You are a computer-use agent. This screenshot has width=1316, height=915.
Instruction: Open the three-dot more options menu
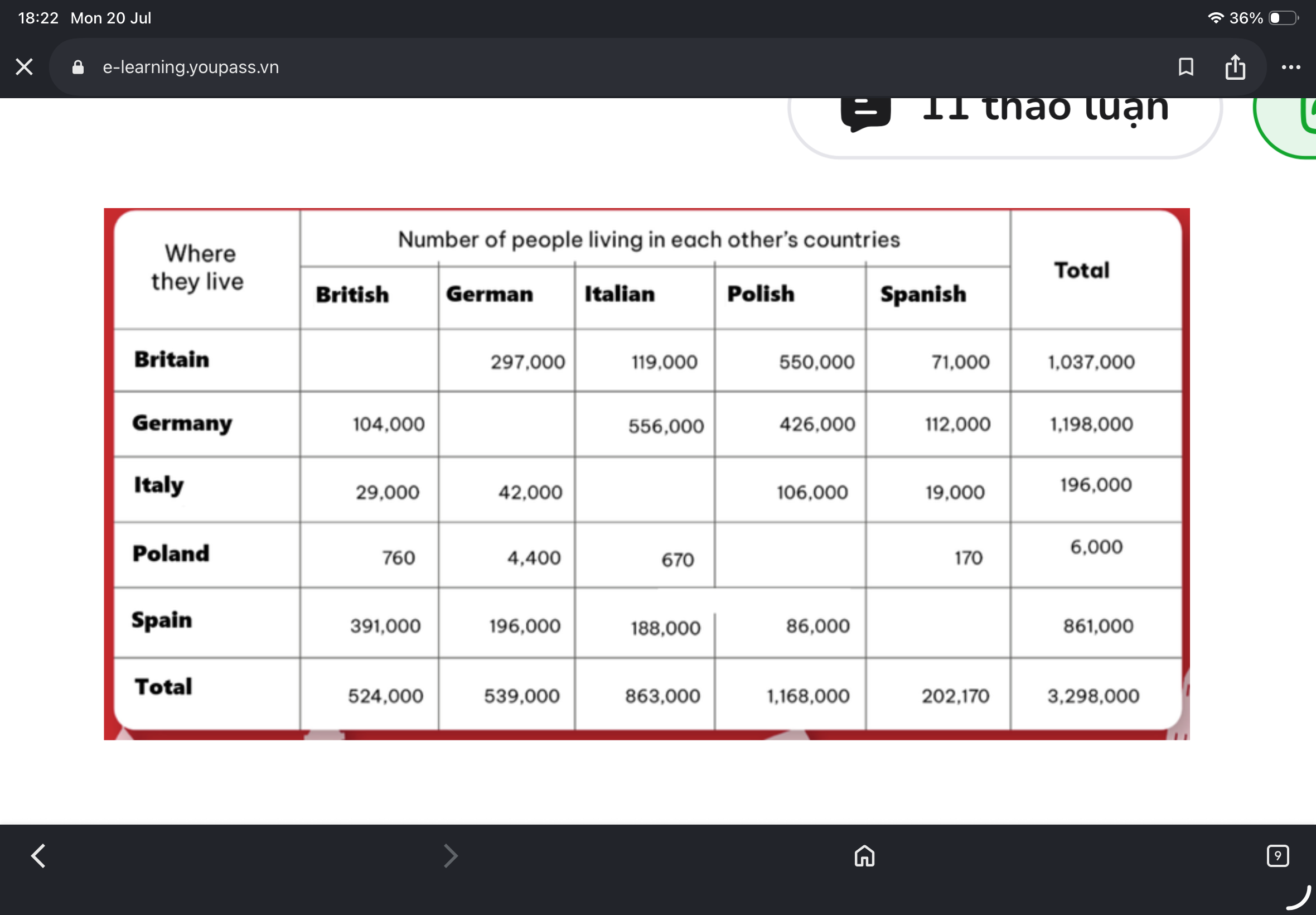(x=1290, y=67)
